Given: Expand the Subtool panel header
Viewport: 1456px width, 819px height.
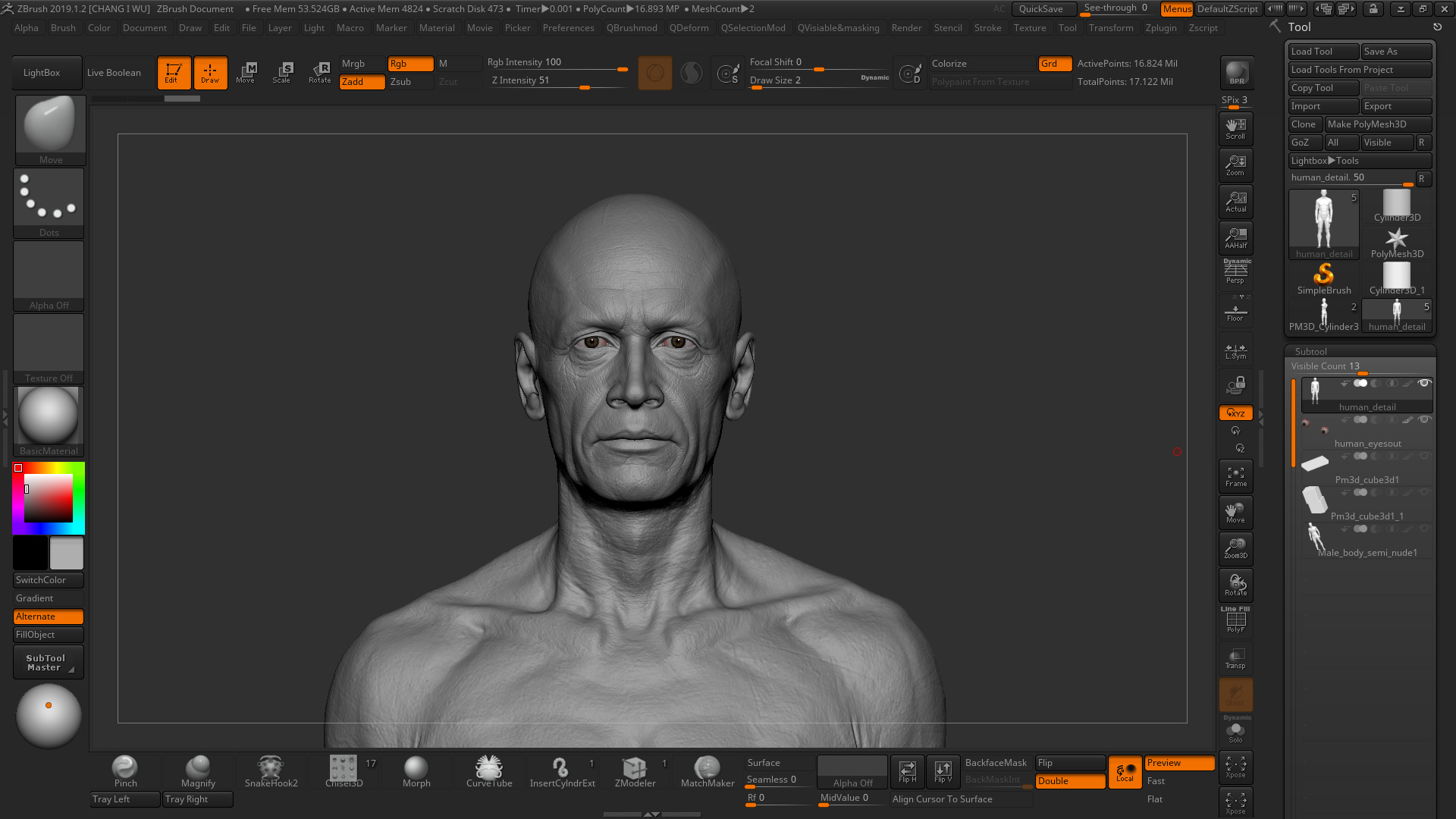Looking at the screenshot, I should point(1310,351).
